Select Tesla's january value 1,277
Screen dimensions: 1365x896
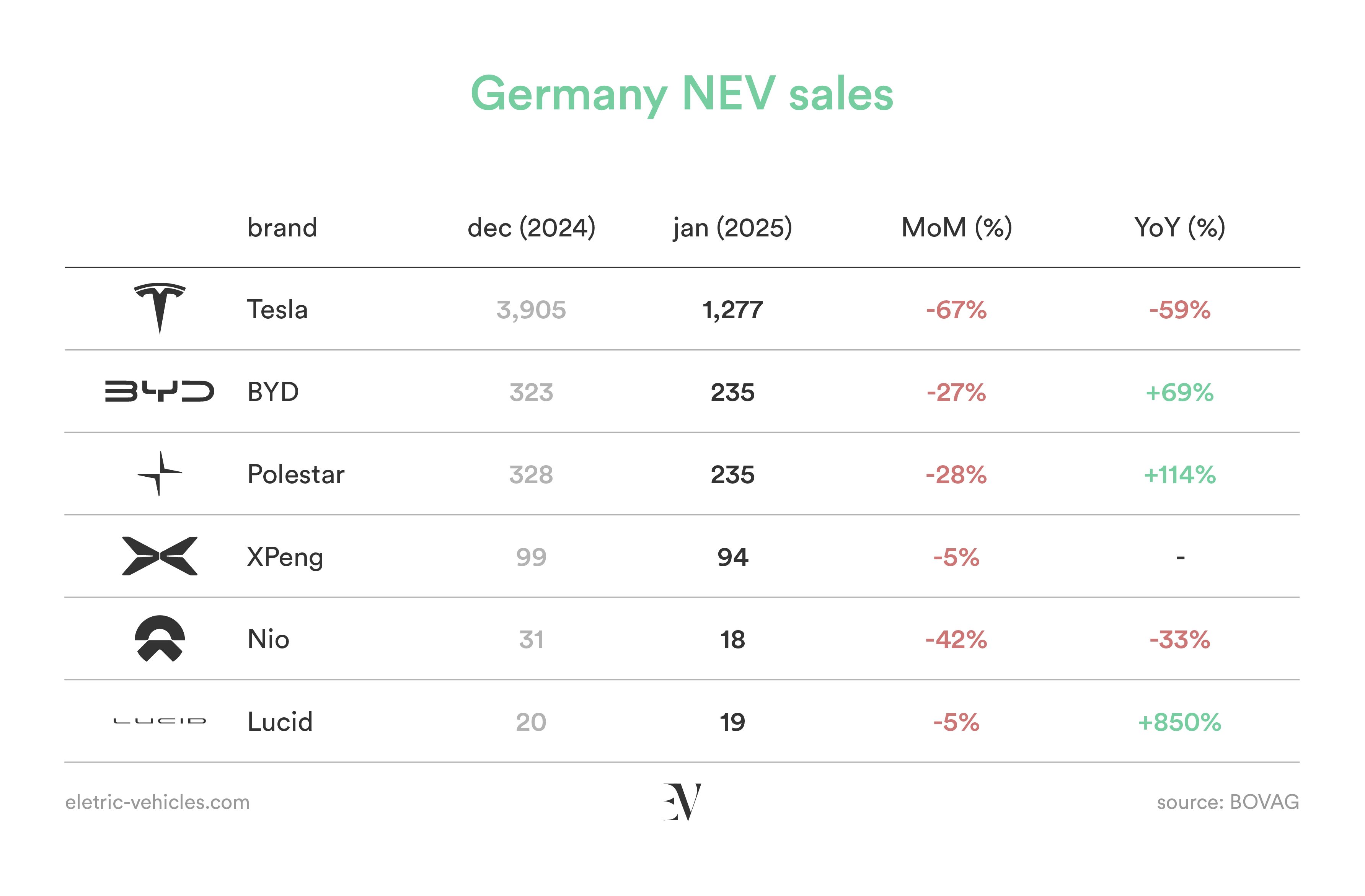[732, 310]
